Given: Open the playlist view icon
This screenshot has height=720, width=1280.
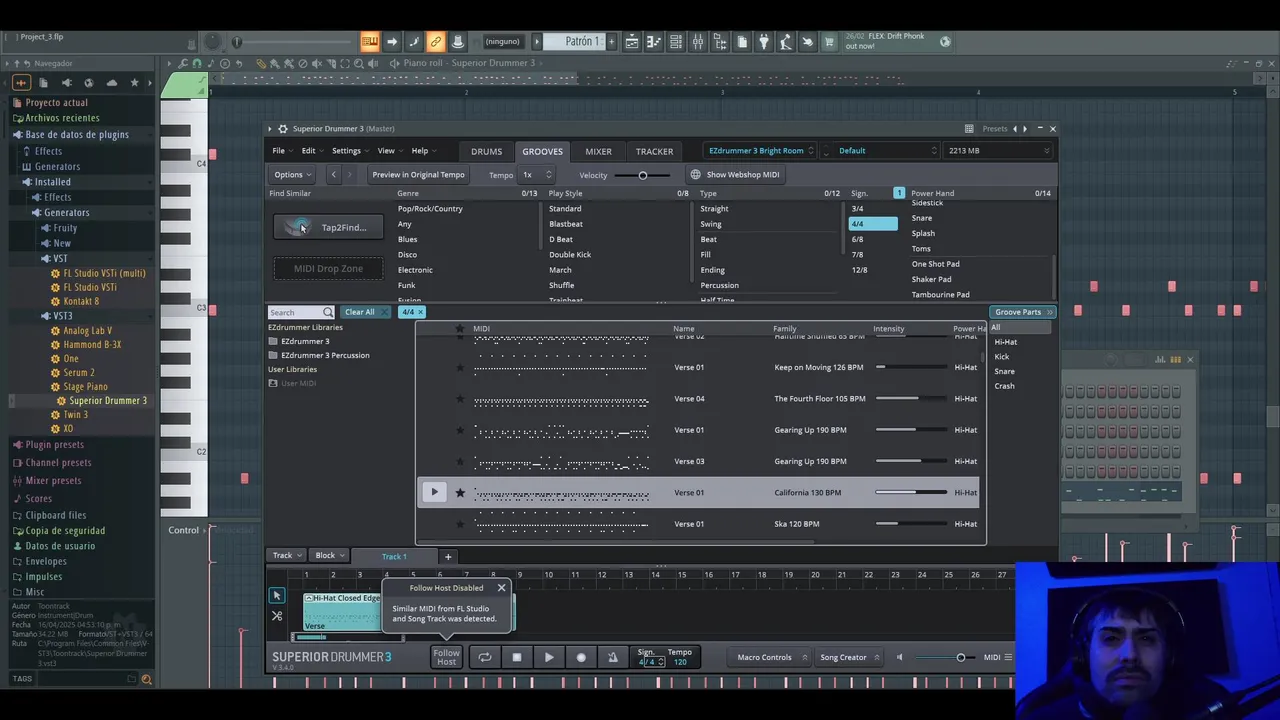Looking at the screenshot, I should pyautogui.click(x=632, y=42).
